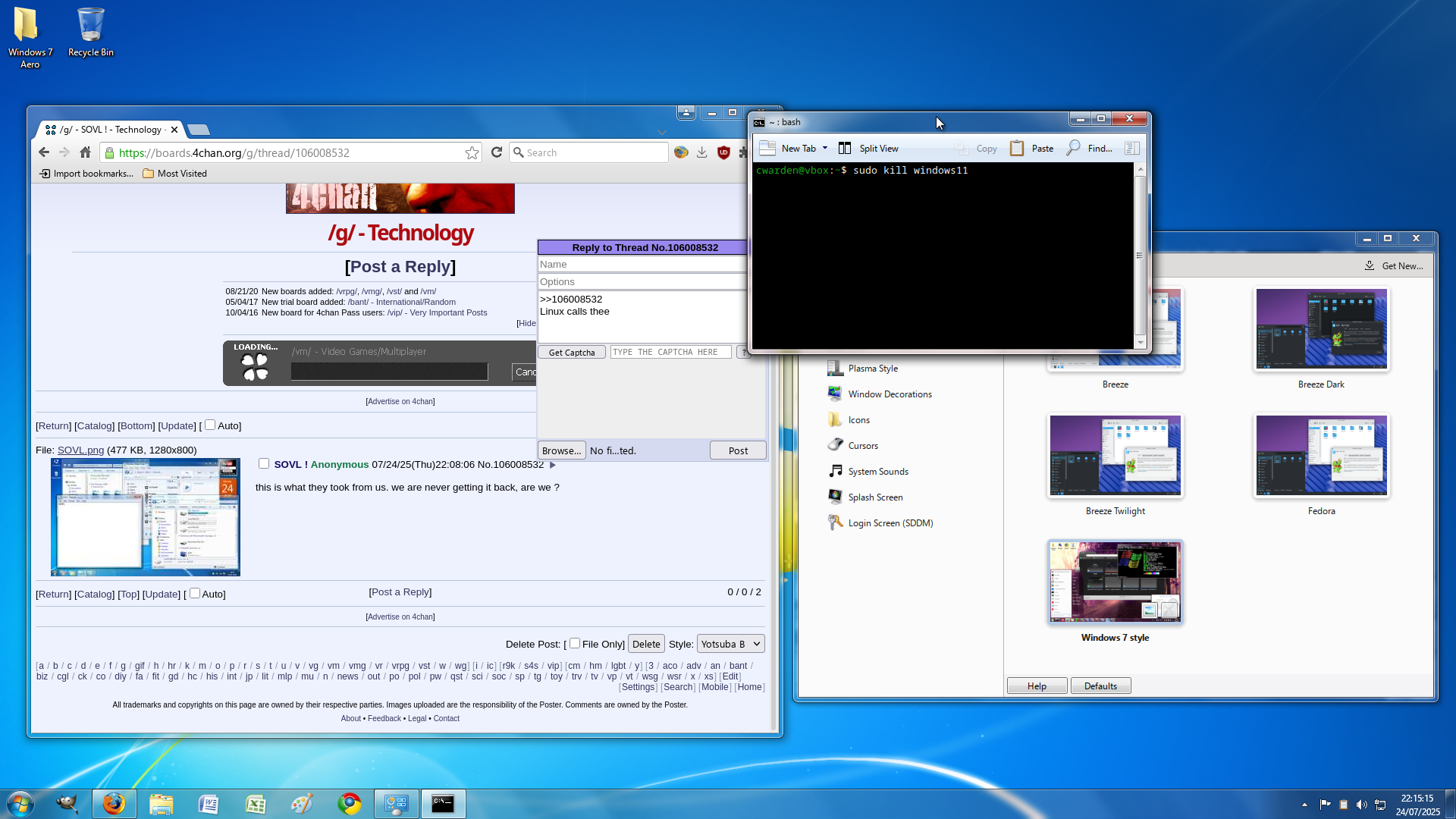
Task: Open the browser home page icon
Action: (86, 152)
